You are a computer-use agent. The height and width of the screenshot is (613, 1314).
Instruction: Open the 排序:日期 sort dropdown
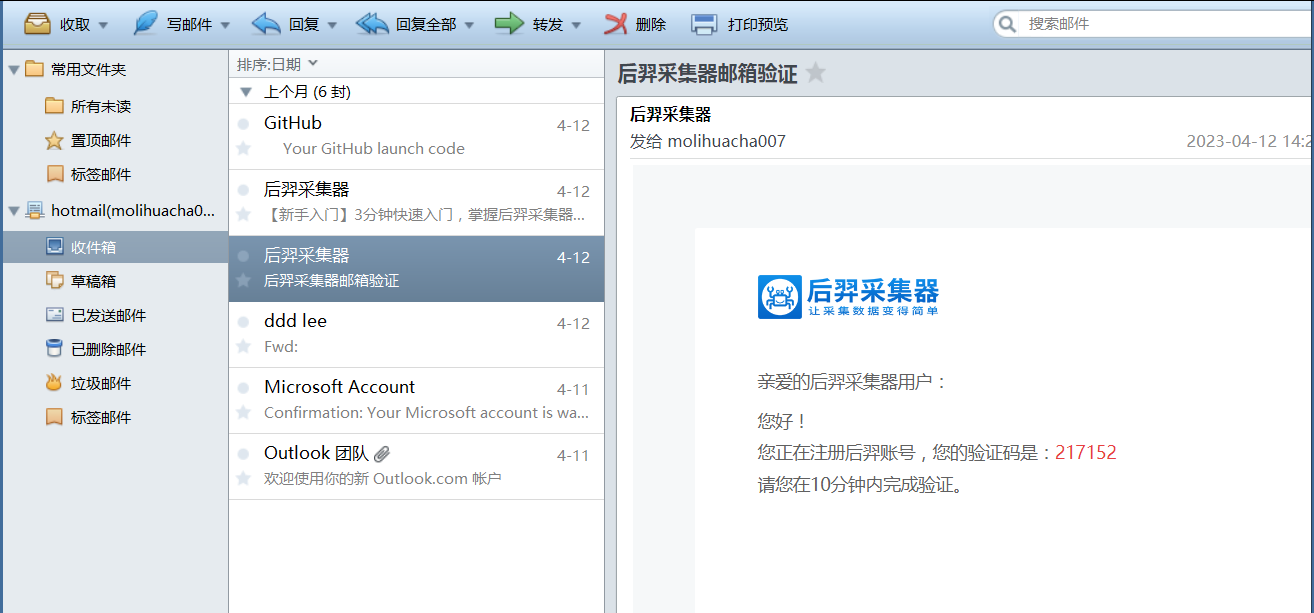277,64
